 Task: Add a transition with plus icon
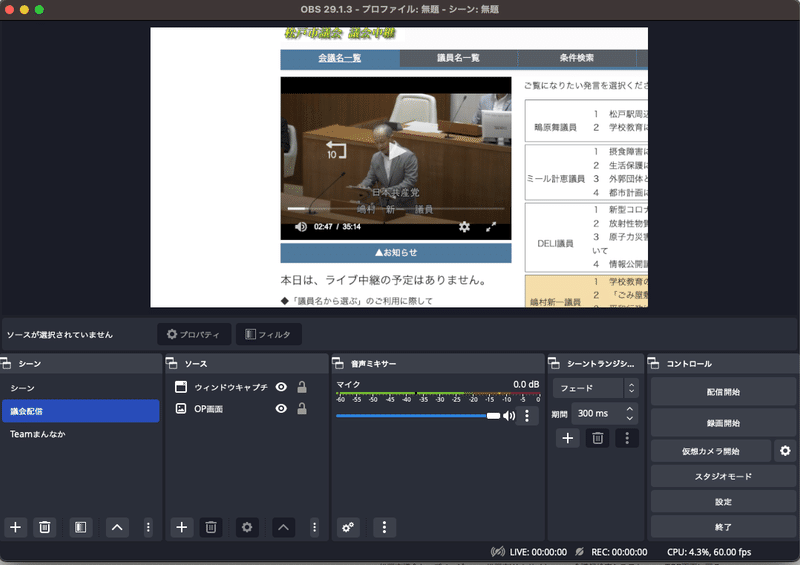tap(567, 438)
